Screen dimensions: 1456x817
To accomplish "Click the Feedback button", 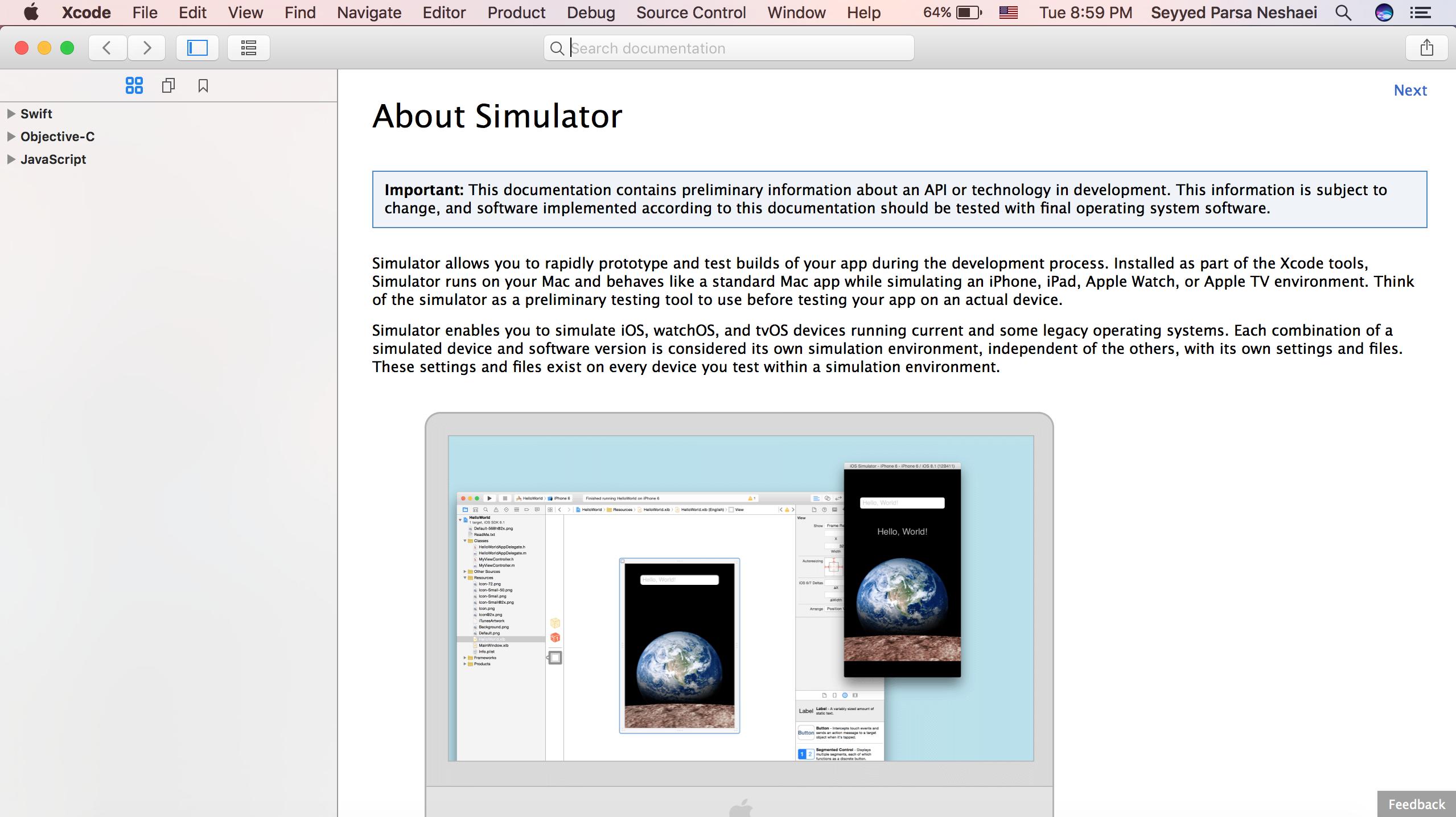I will pos(1416,804).
